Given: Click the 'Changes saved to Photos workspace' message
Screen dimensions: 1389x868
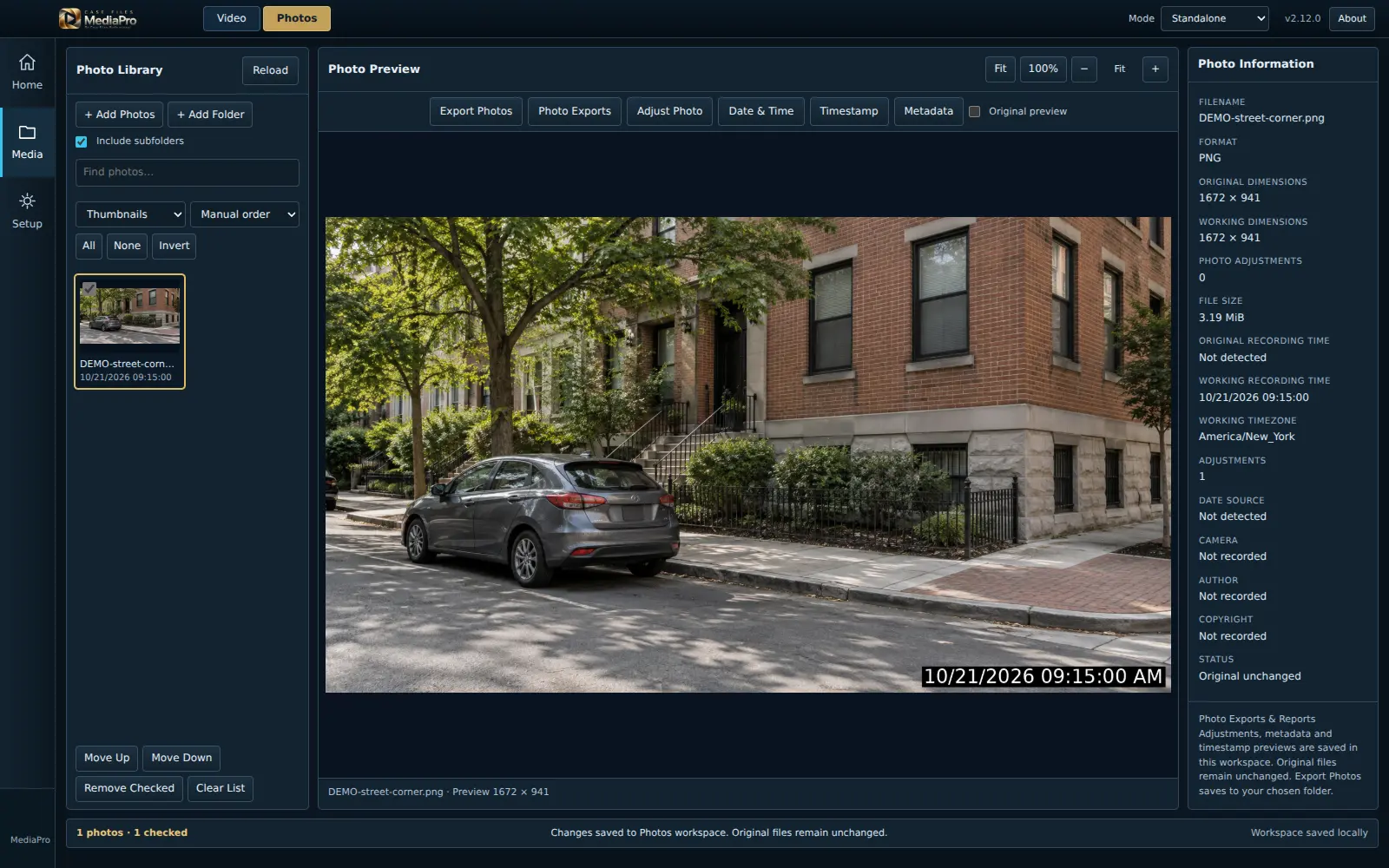Looking at the screenshot, I should point(719,832).
